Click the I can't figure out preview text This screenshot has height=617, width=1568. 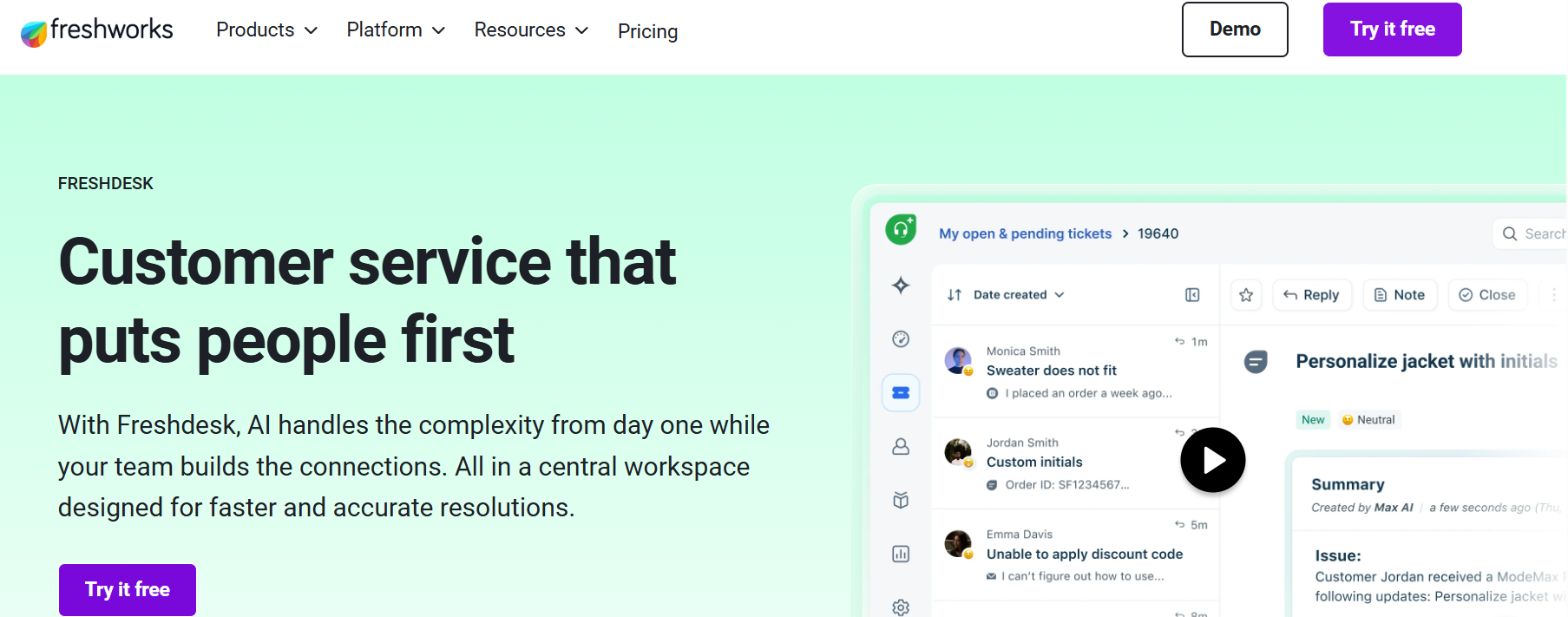(1083, 576)
